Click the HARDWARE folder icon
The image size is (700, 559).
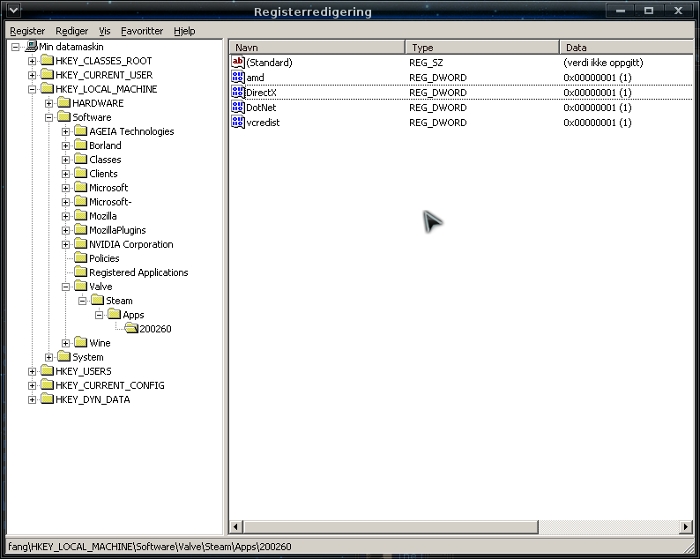point(64,103)
